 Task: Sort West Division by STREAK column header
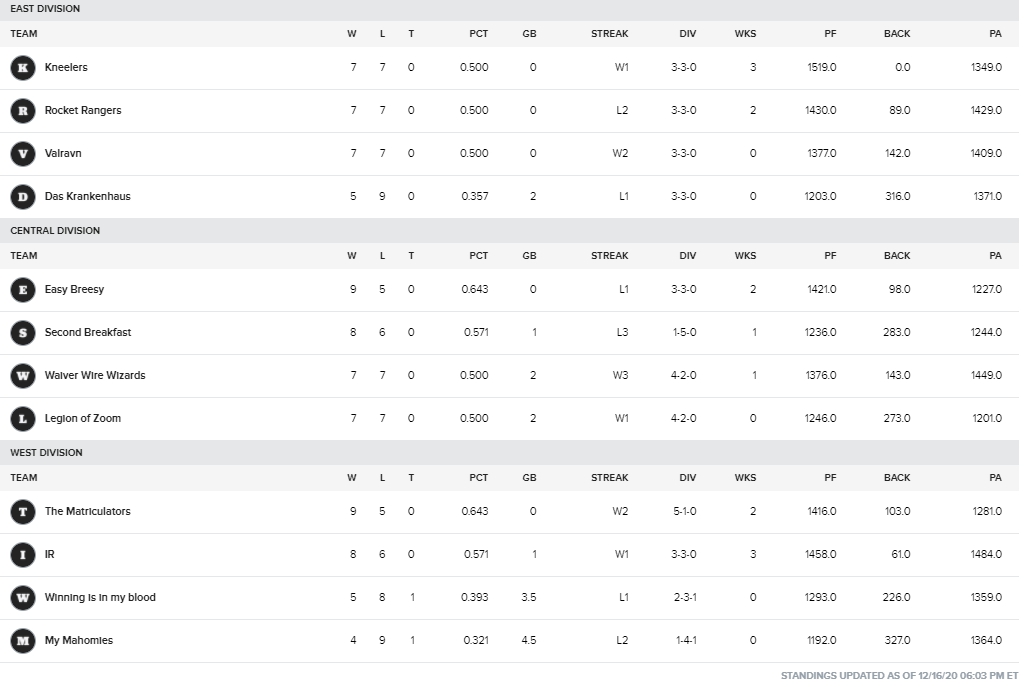point(610,477)
